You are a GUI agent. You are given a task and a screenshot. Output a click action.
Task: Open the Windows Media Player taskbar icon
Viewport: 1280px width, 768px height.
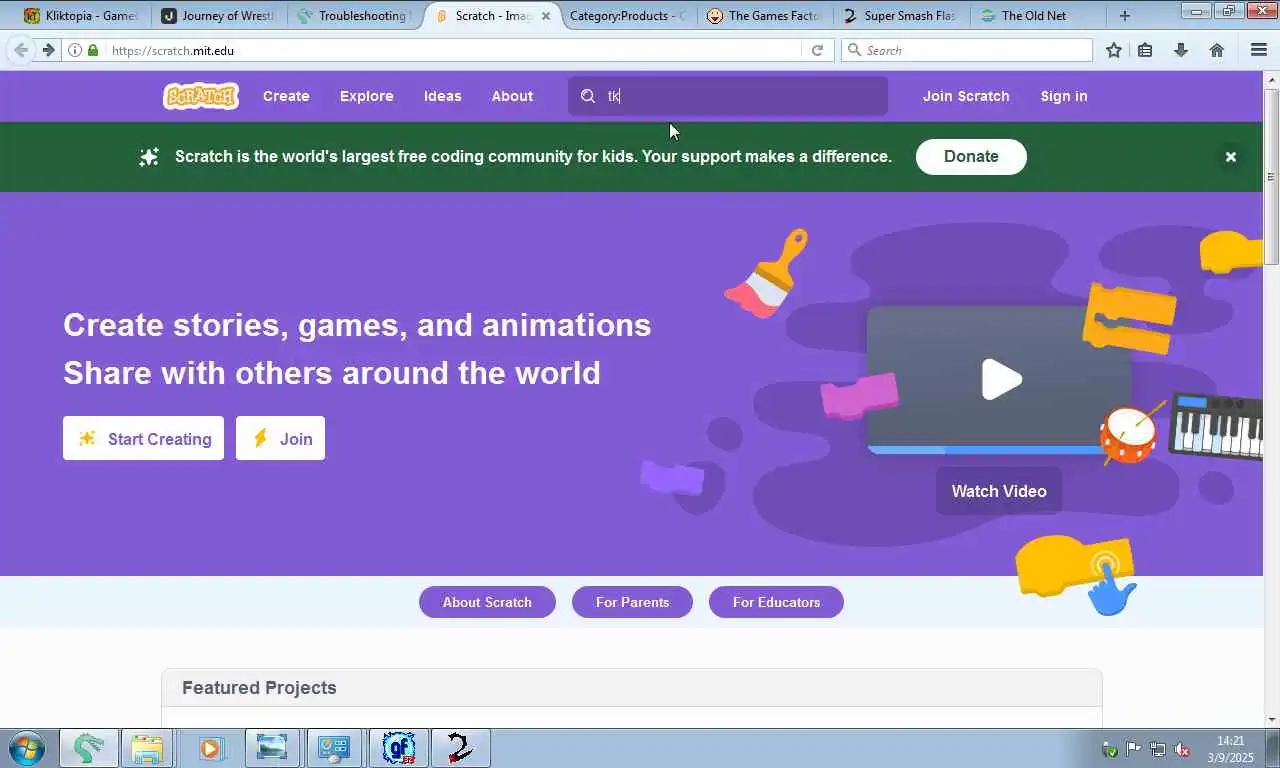(210, 748)
